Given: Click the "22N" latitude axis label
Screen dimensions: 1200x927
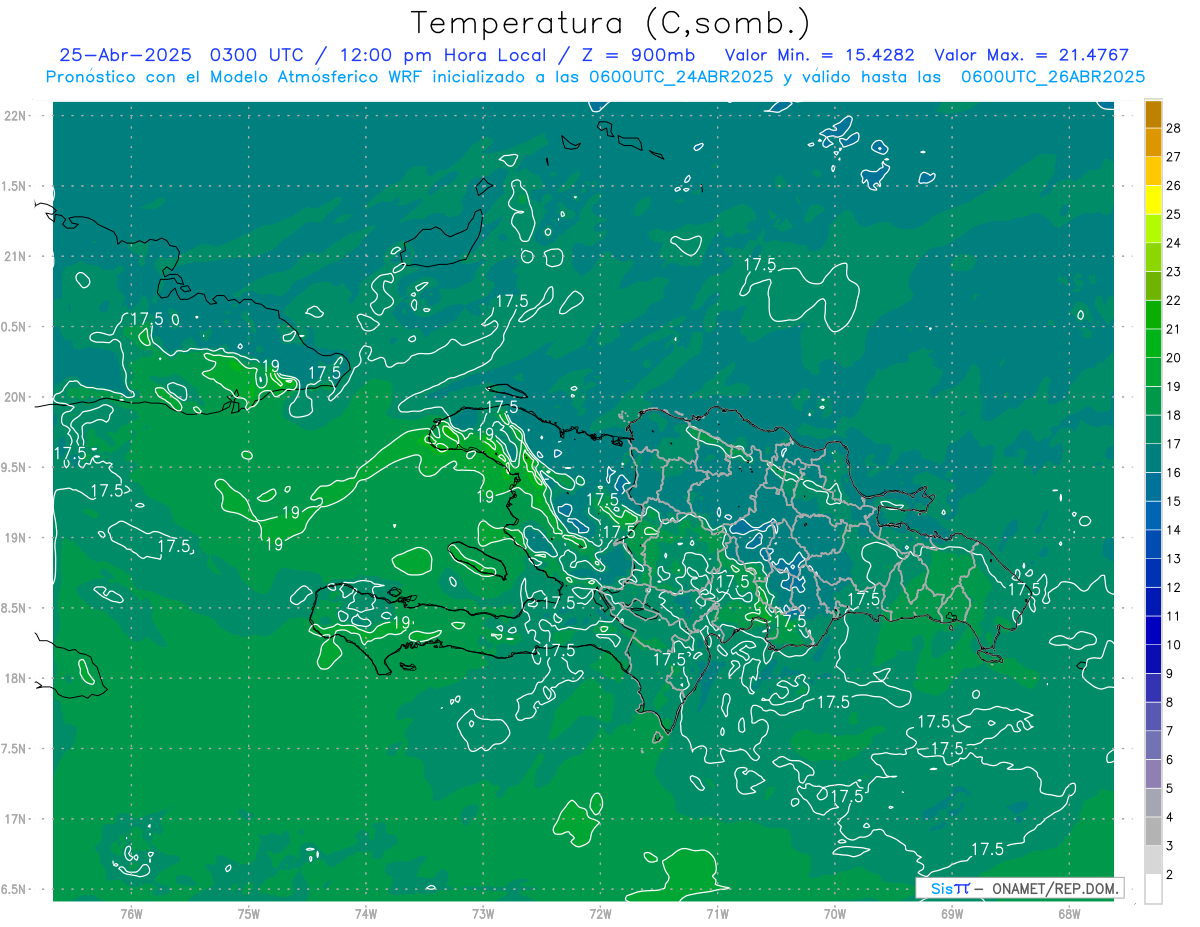Looking at the screenshot, I should click(x=14, y=115).
